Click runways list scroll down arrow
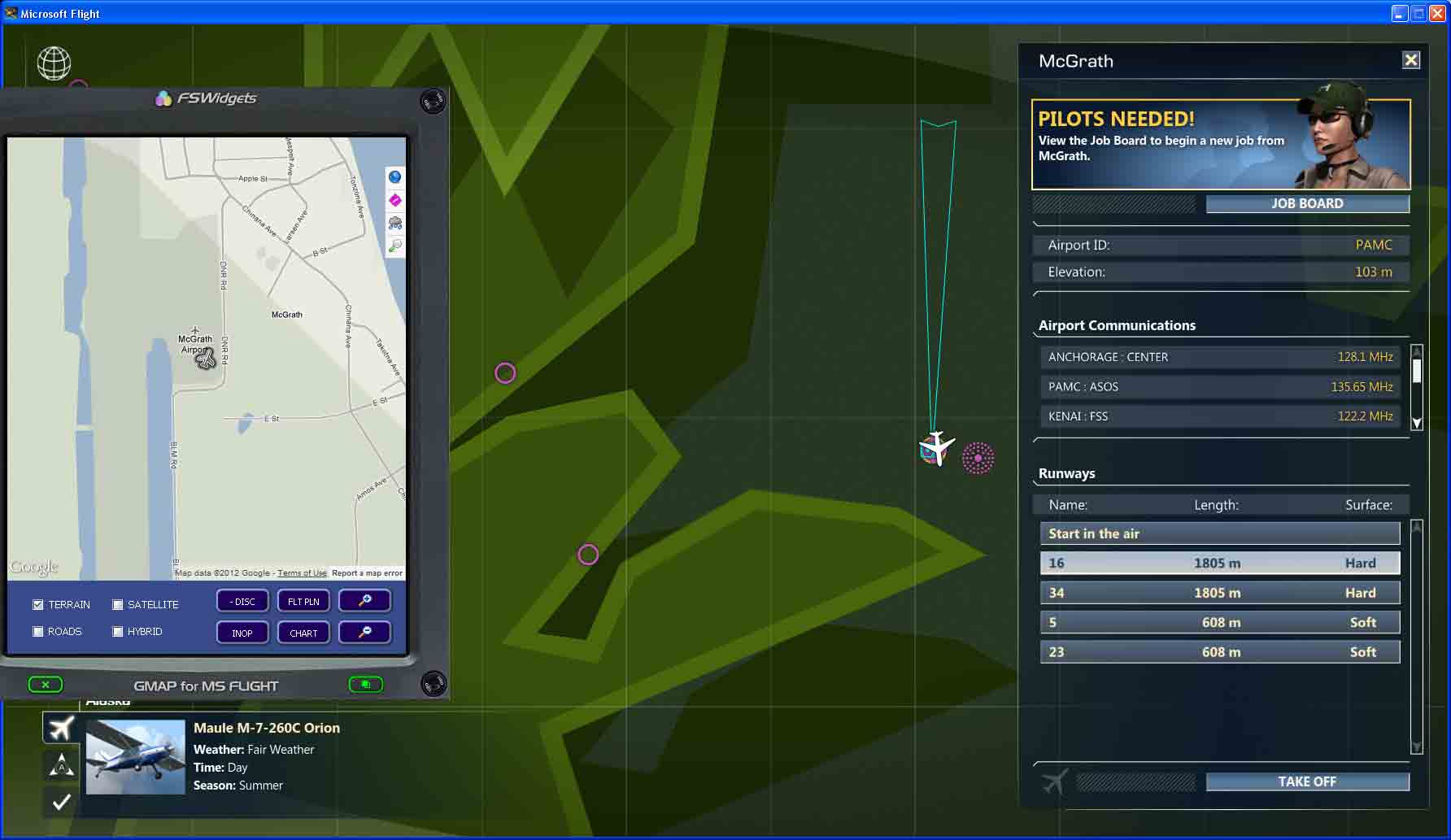 (x=1416, y=747)
